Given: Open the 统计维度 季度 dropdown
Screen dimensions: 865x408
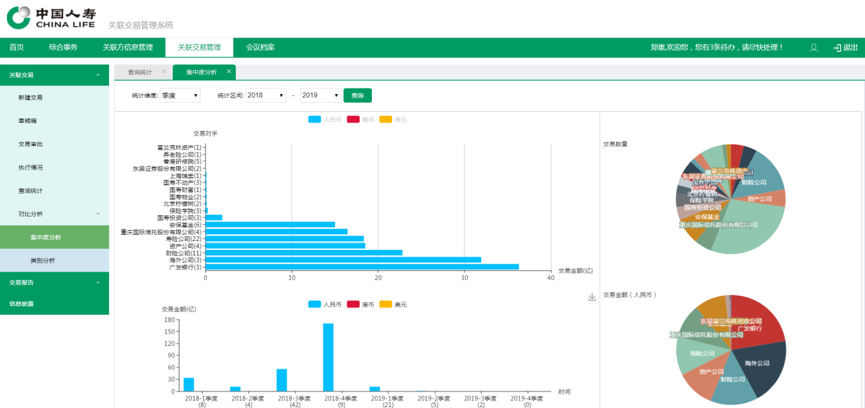Looking at the screenshot, I should pos(180,95).
